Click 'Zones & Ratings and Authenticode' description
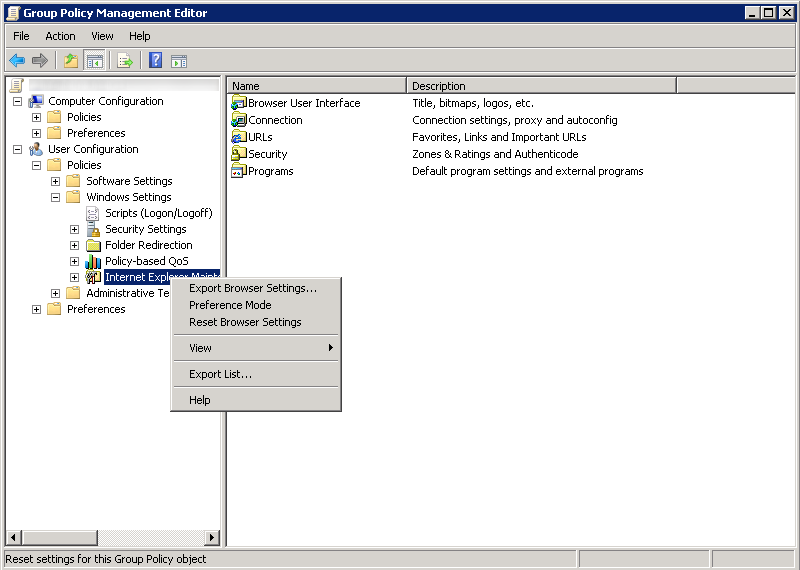The image size is (800, 570). pos(495,154)
